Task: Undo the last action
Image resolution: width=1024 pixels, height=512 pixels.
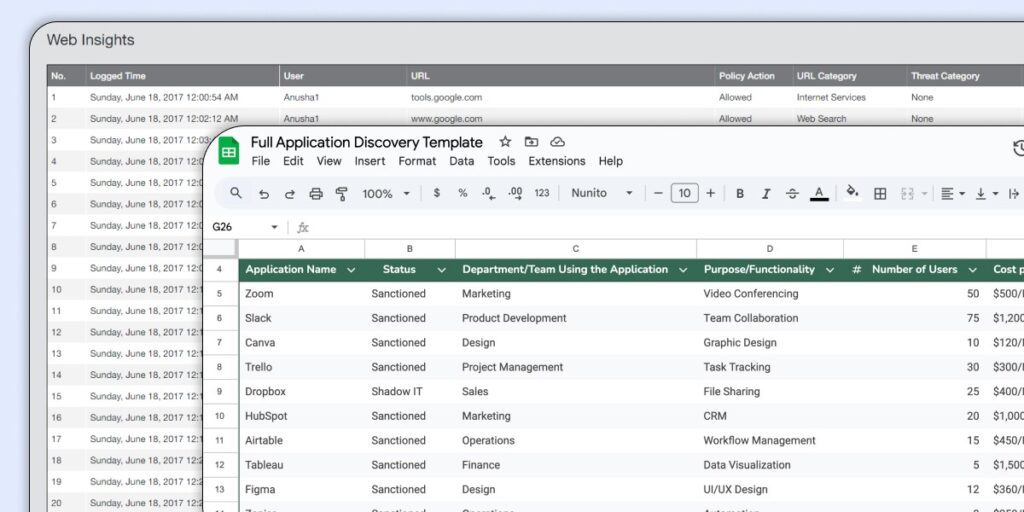Action: [263, 194]
